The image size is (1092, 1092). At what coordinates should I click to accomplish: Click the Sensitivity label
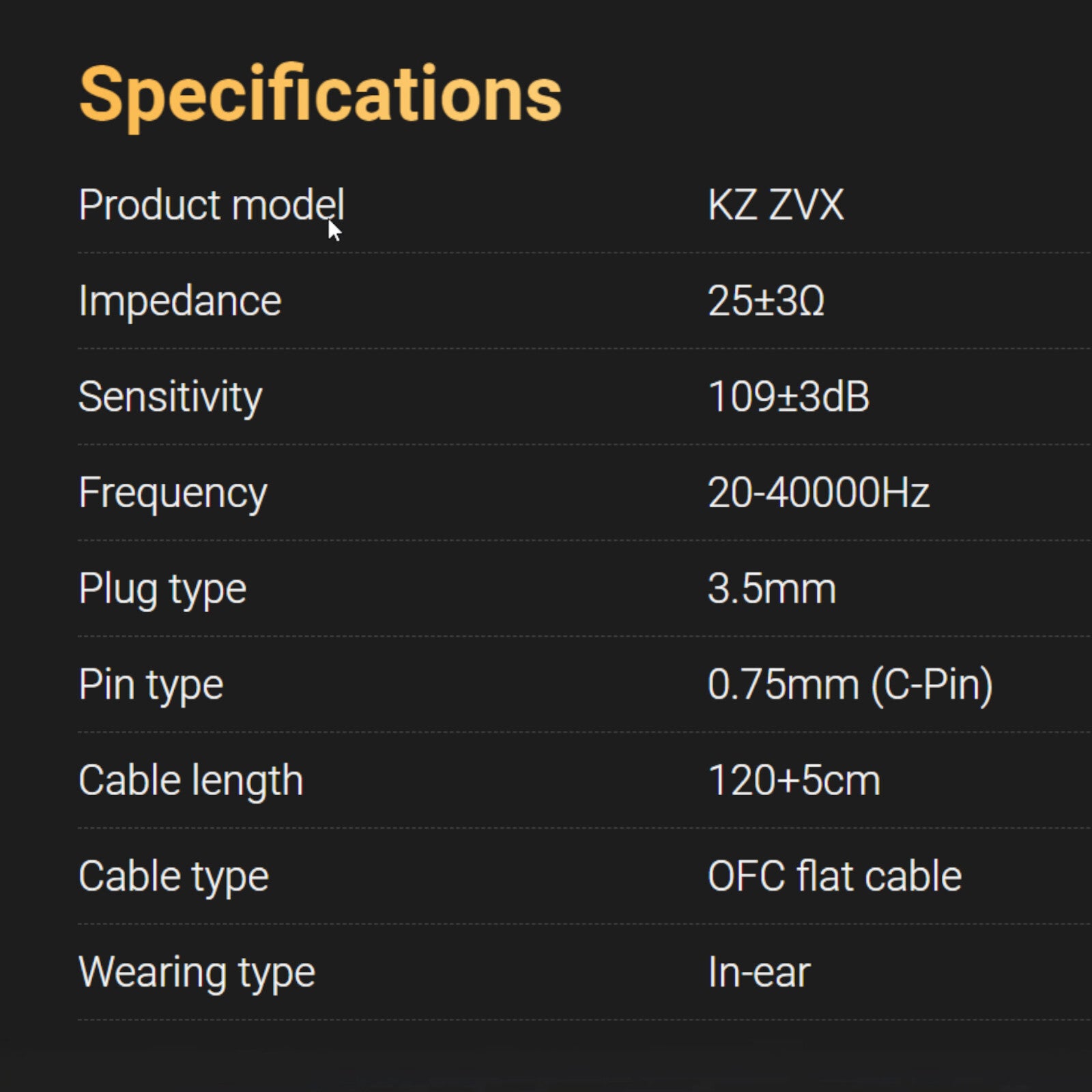170,397
